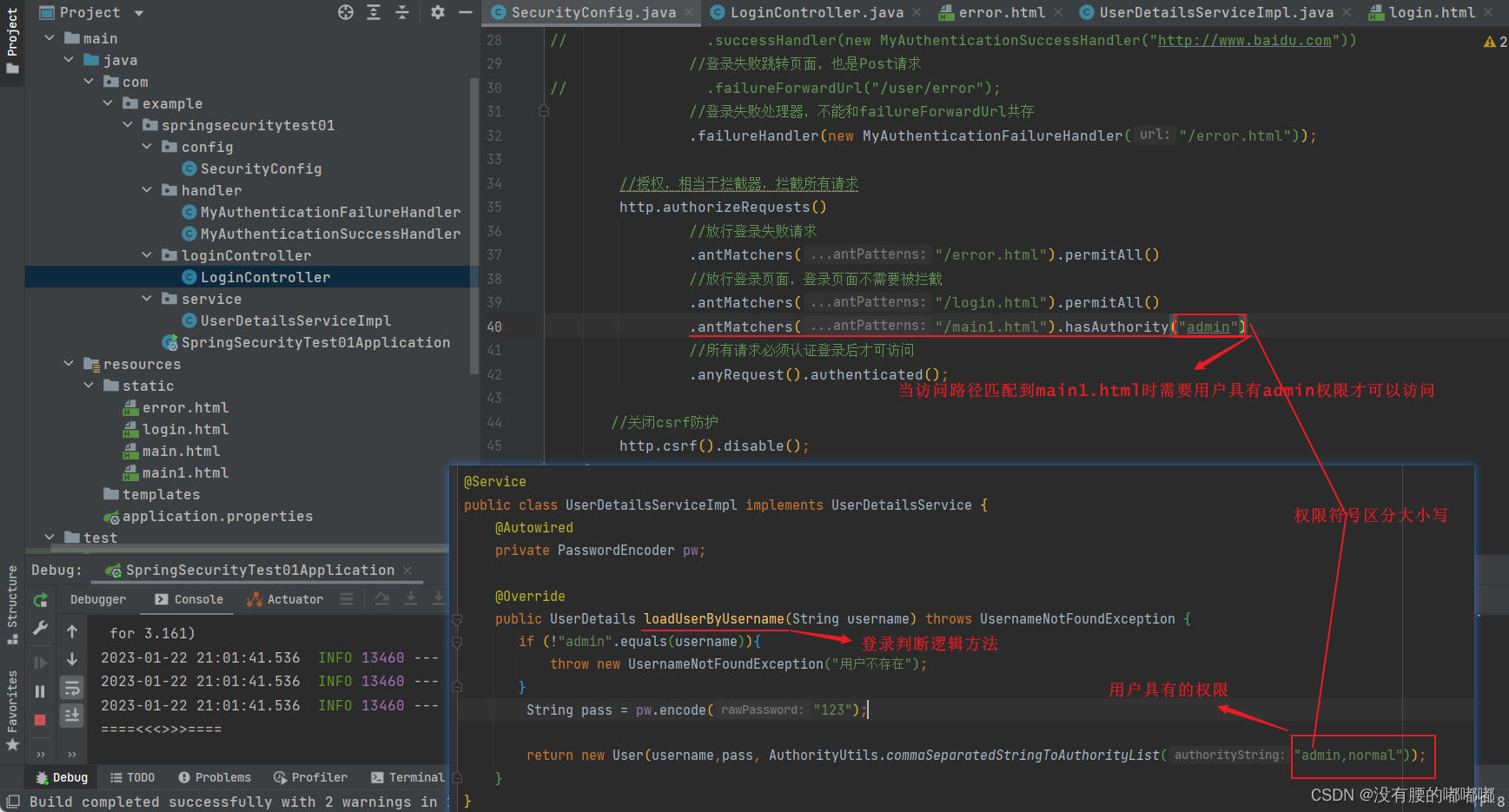Open the Debugger tab in Debug panel
Viewport: 1509px width, 812px height.
(x=98, y=599)
